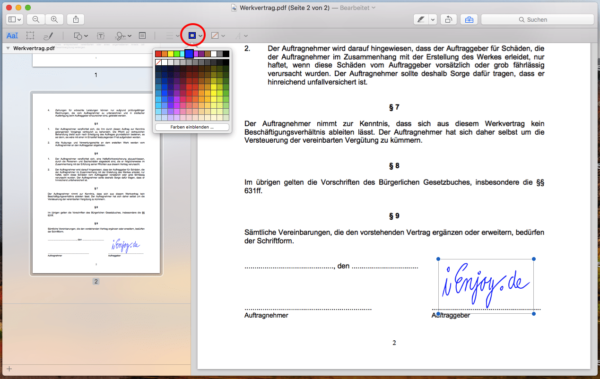Click the iEnjoy.de signature on the page
Viewport: 600px width, 379px height.
point(486,286)
